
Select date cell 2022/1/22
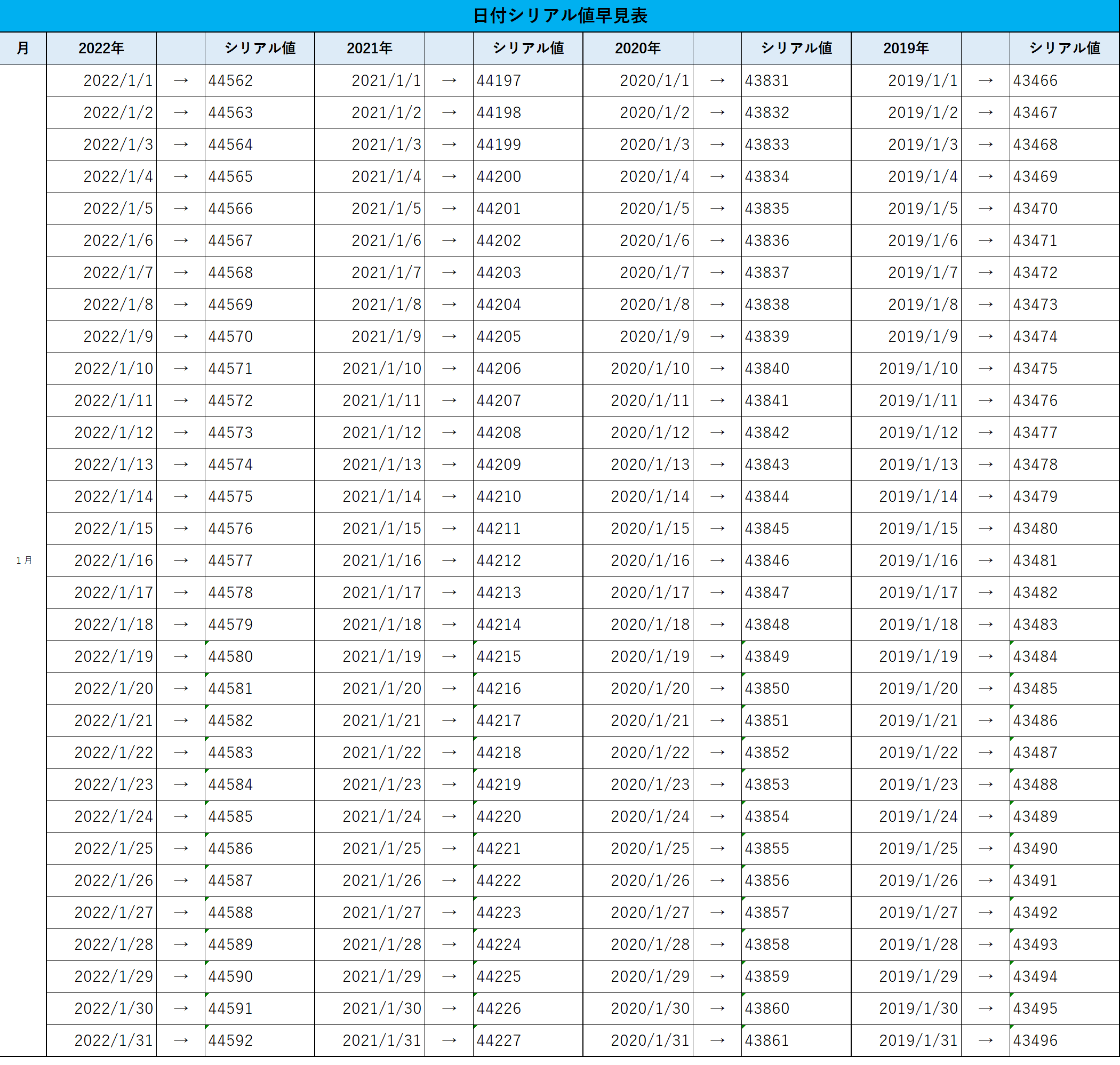pyautogui.click(x=101, y=752)
